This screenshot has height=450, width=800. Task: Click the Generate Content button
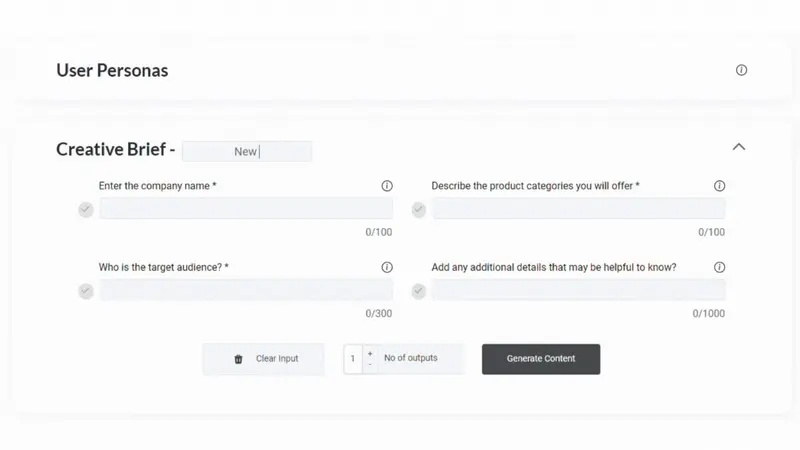pos(541,359)
